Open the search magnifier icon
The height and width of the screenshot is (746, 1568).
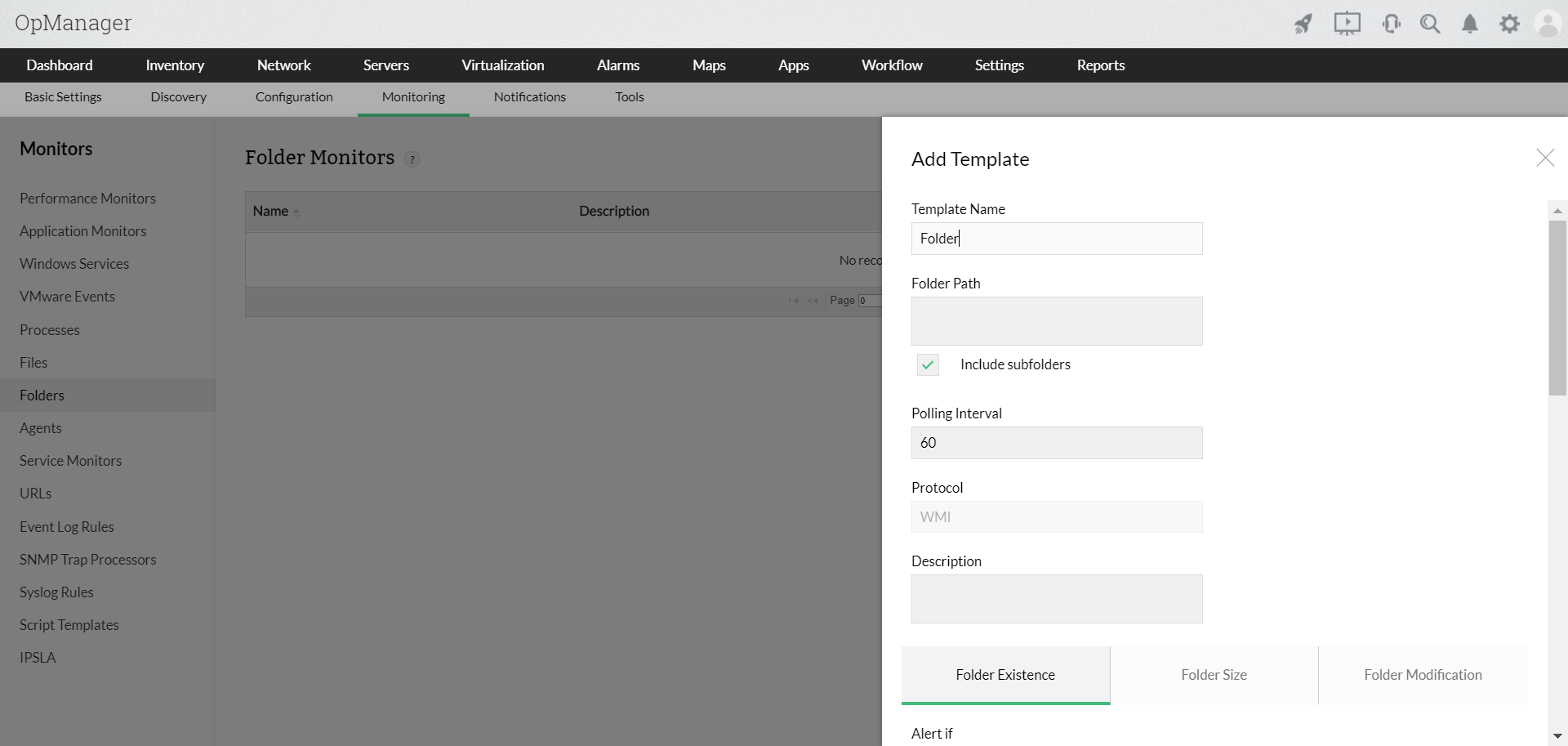point(1430,24)
